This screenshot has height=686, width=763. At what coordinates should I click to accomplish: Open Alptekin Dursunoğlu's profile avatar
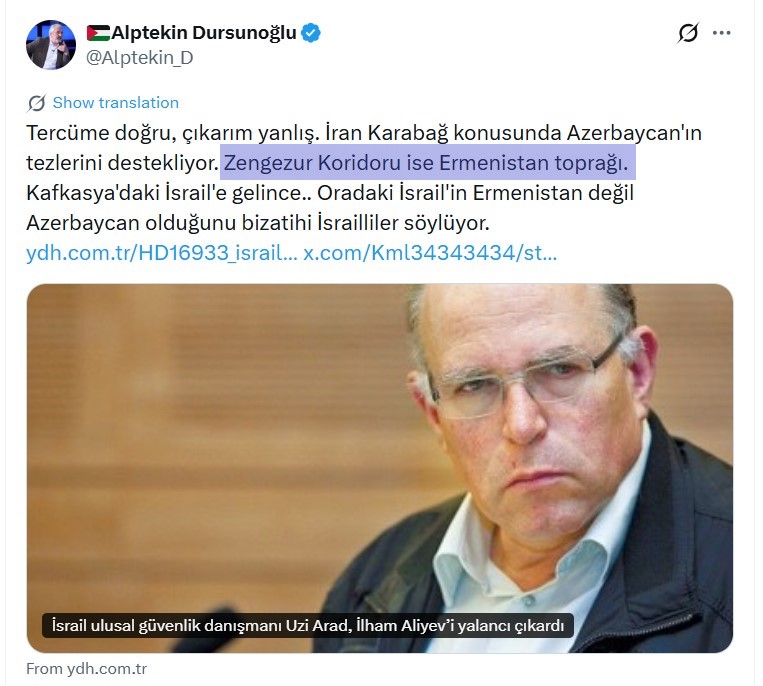51,45
